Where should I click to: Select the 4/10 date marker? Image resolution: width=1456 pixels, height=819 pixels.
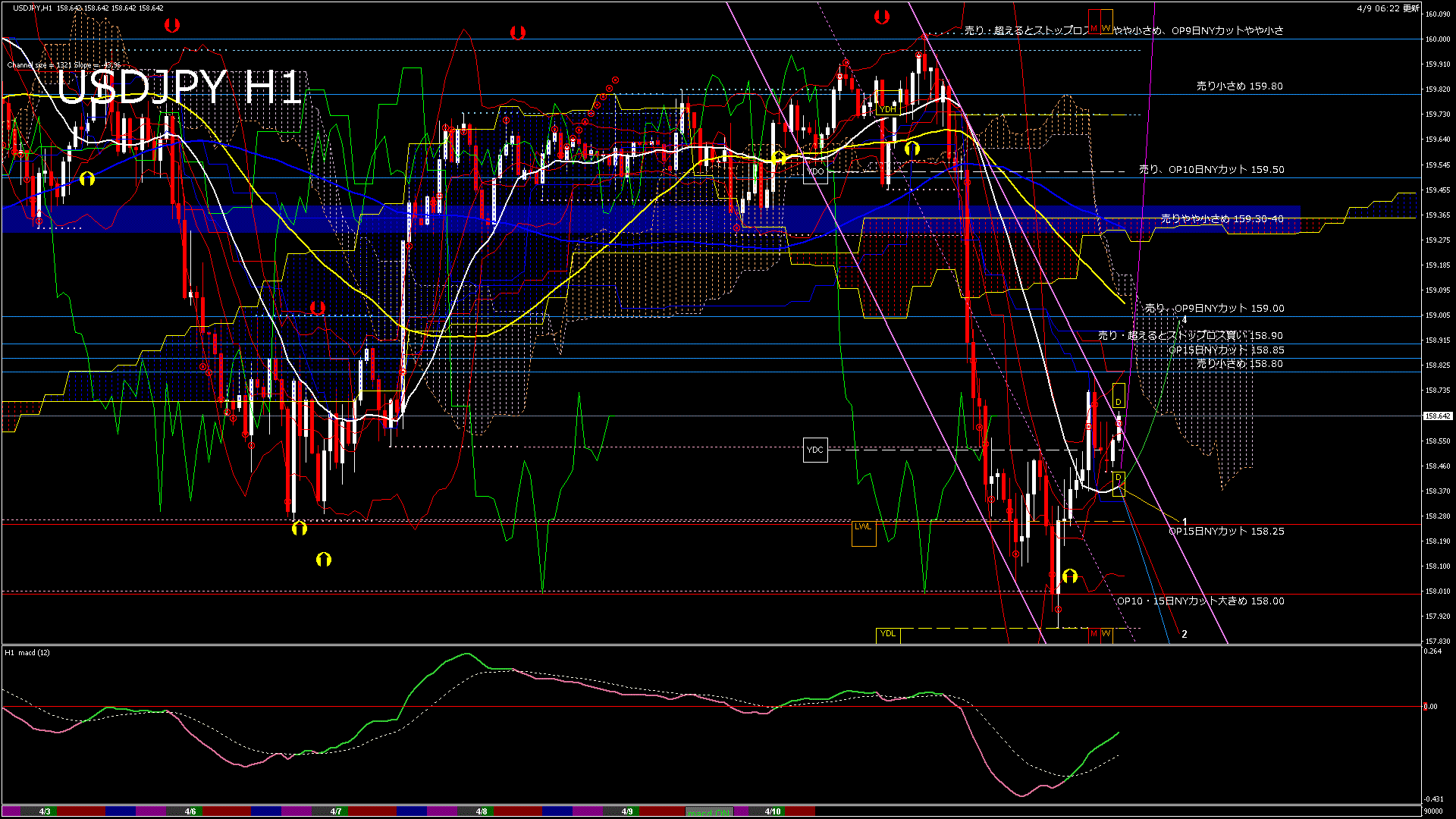coord(773,811)
